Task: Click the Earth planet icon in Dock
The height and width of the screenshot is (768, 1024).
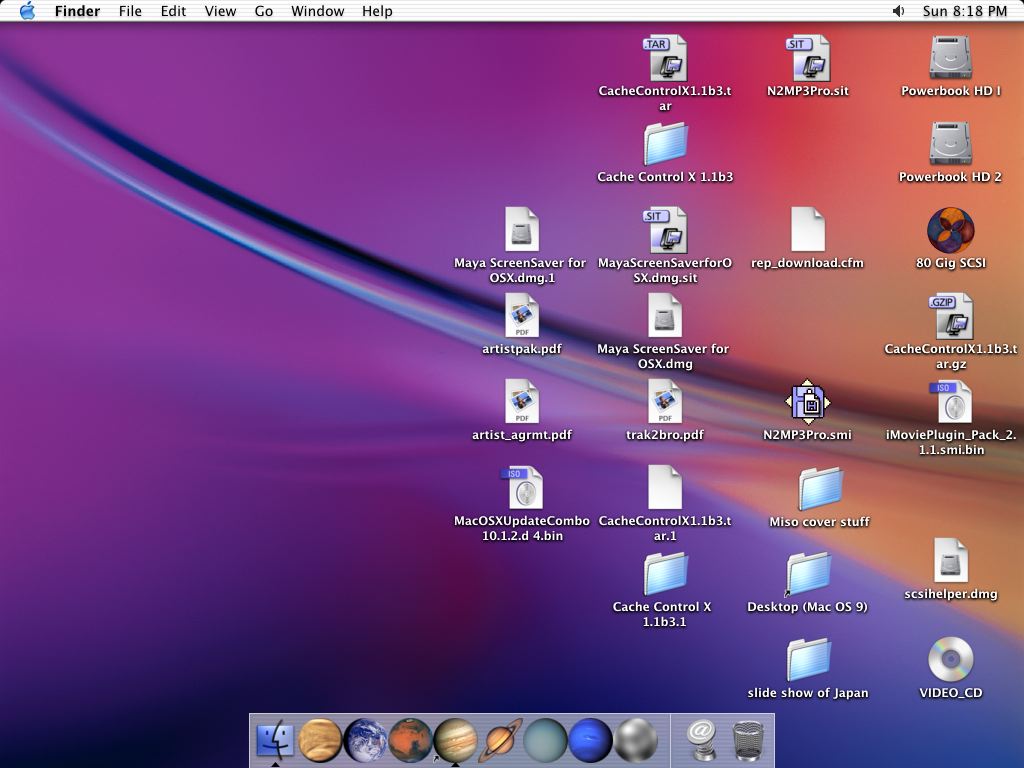Action: pos(365,741)
